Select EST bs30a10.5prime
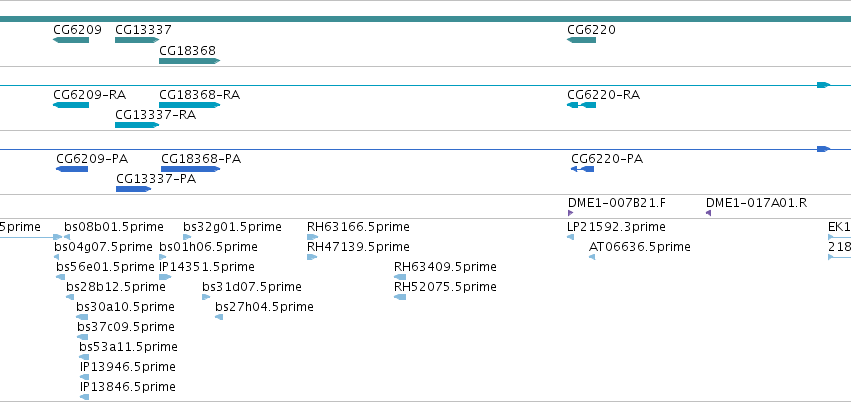The image size is (851, 402). (x=82, y=317)
